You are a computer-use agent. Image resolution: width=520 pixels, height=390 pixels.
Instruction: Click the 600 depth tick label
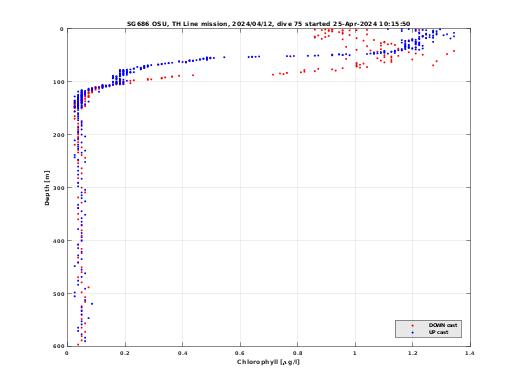tap(58, 346)
